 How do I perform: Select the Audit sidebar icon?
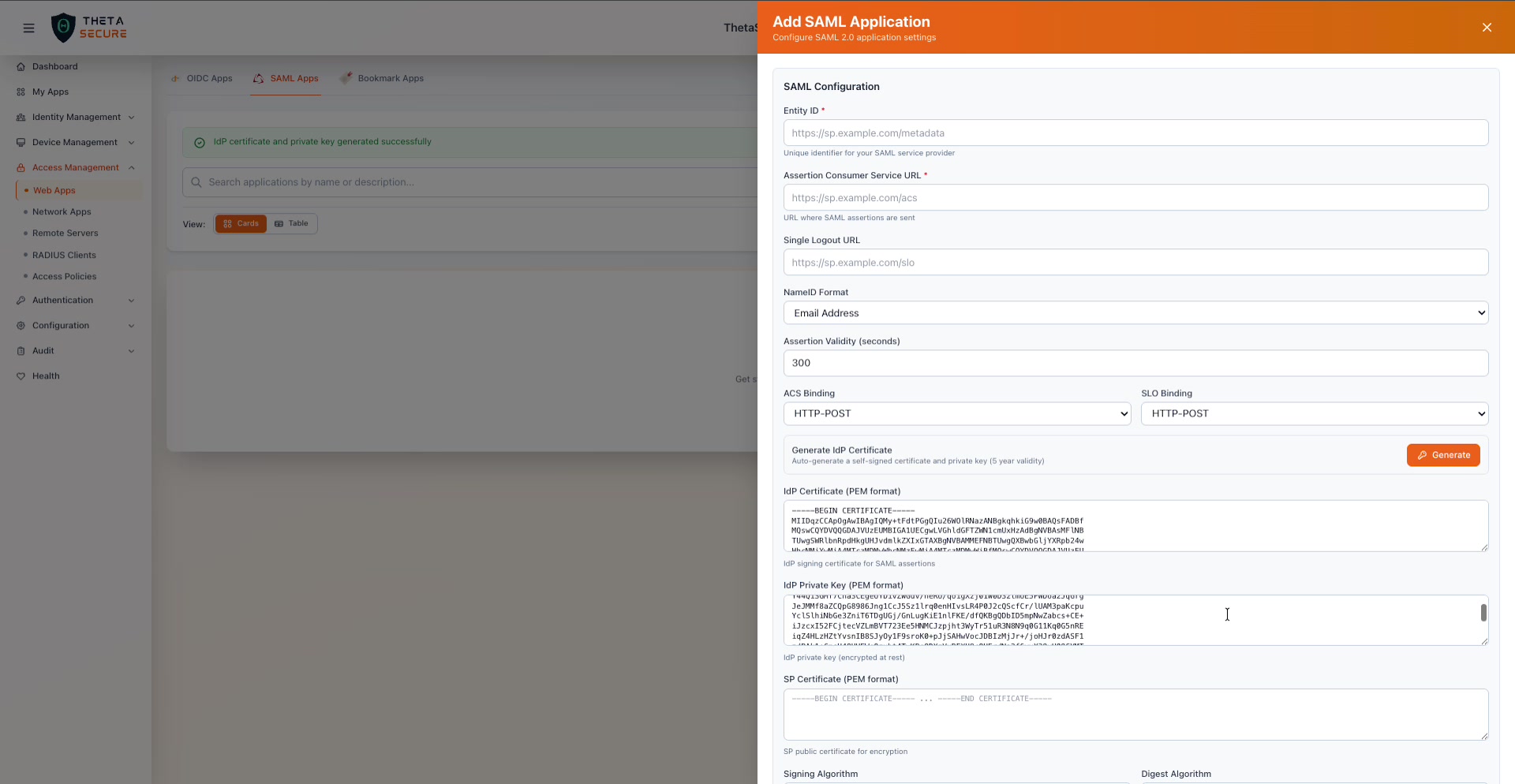pos(21,350)
